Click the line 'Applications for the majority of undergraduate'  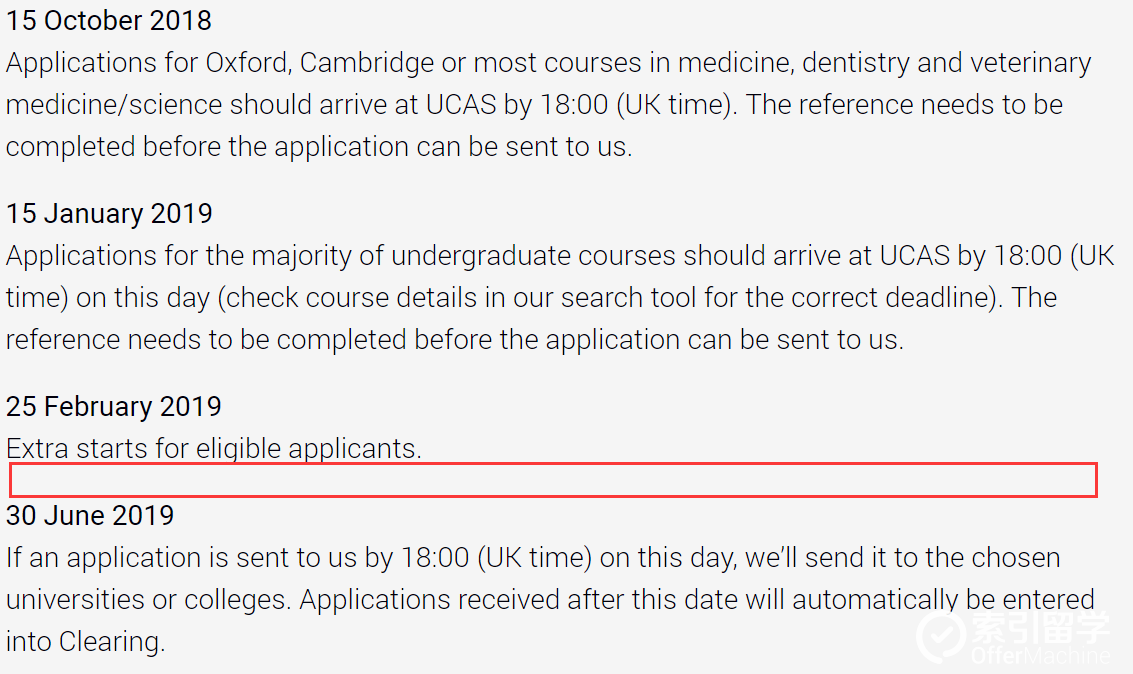click(x=560, y=256)
